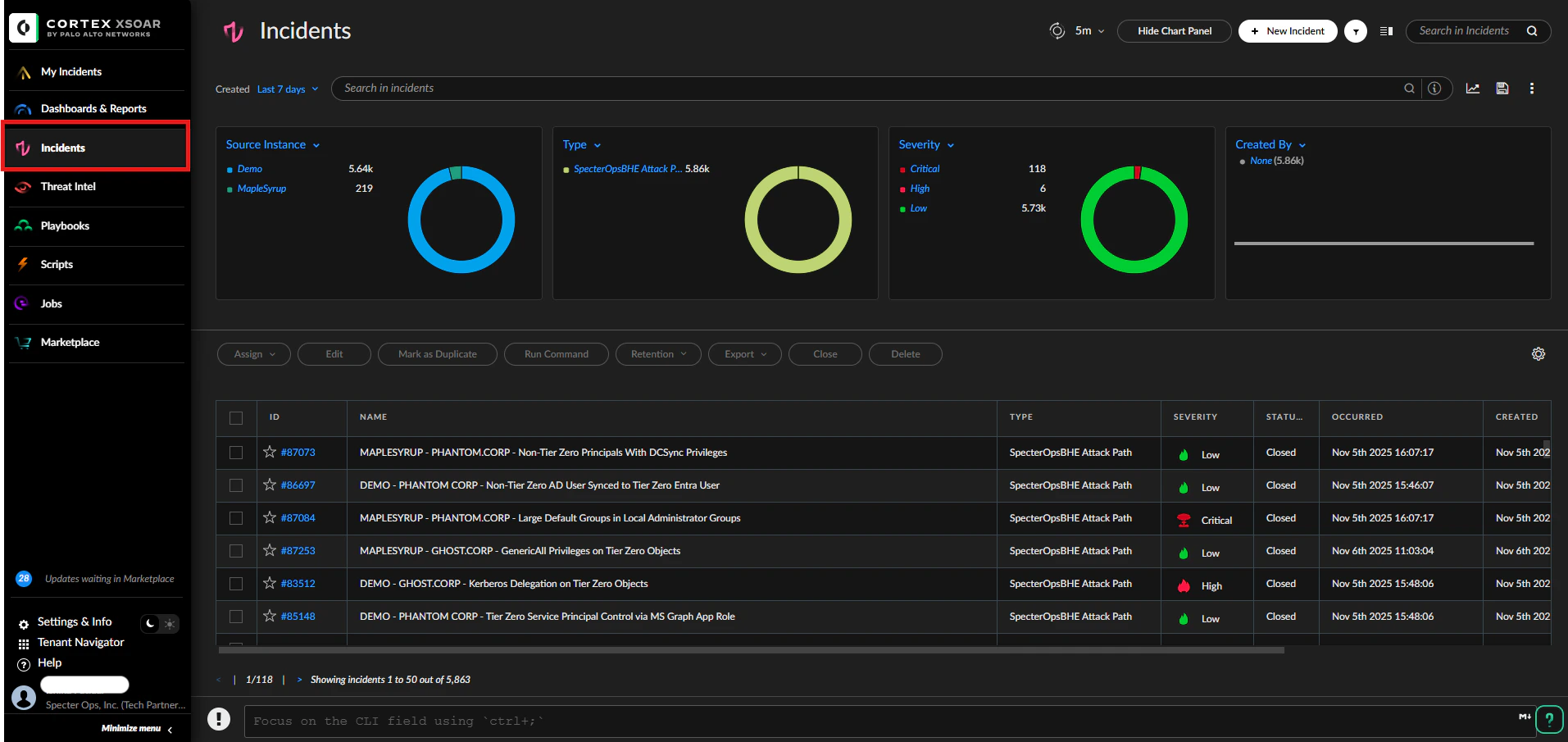
Task: Select checkbox for incident #83512
Action: coord(236,584)
